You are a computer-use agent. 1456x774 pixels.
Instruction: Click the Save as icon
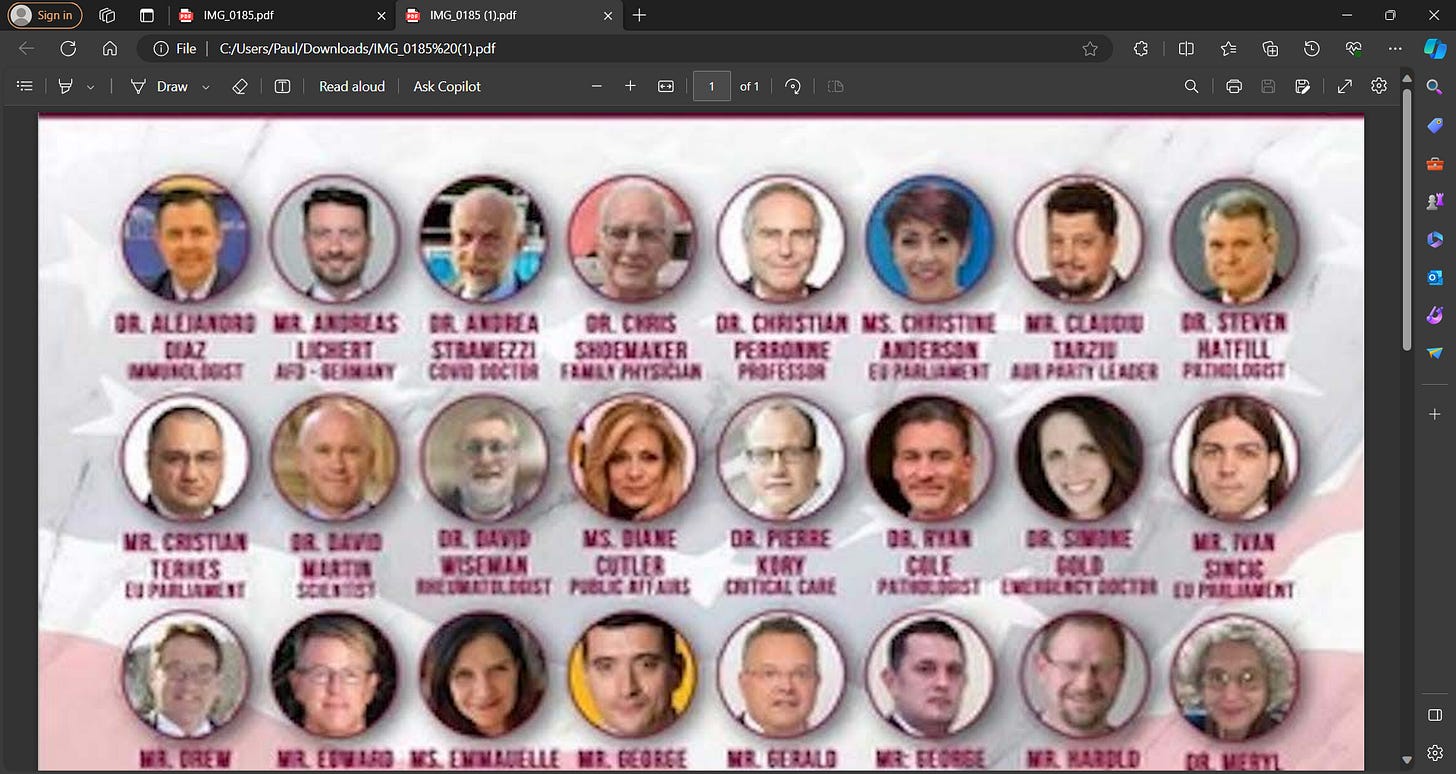(1302, 87)
